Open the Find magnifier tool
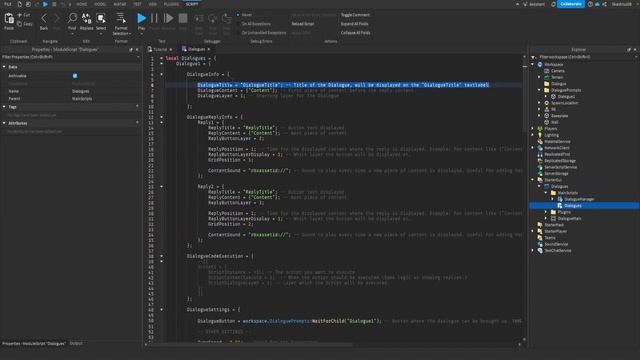The image size is (640, 360). pos(72,18)
